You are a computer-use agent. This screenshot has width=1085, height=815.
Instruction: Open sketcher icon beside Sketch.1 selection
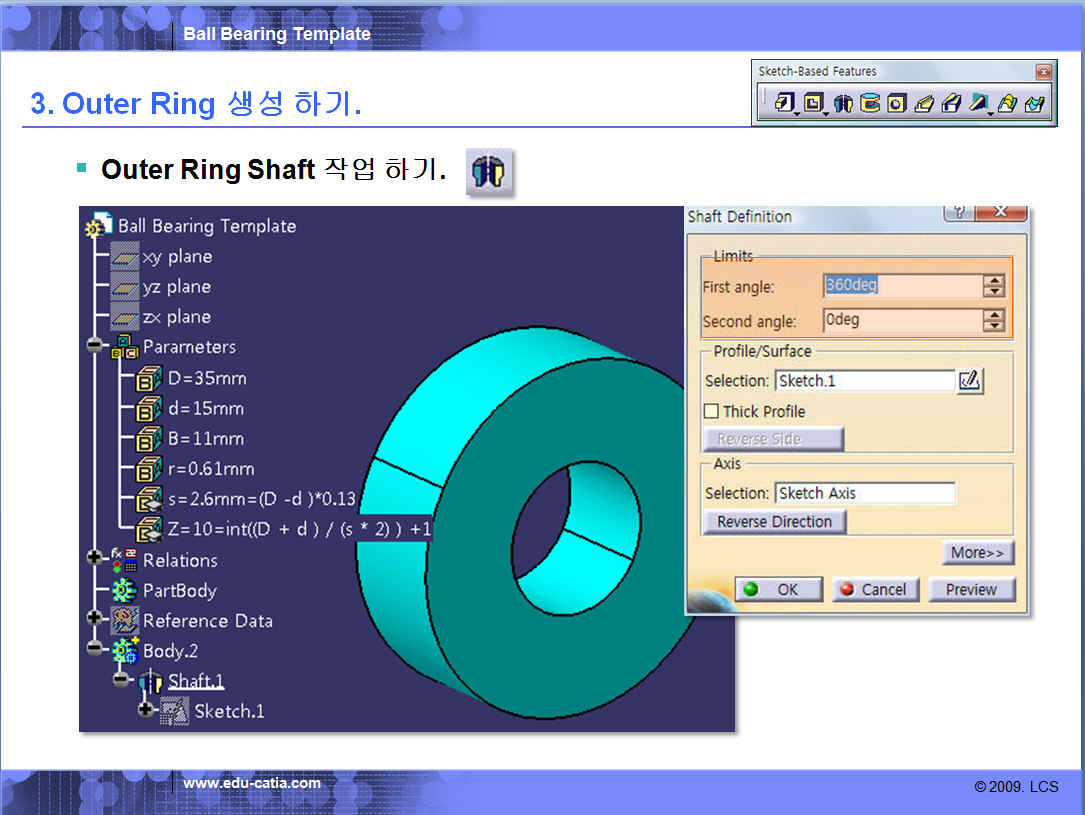[x=970, y=381]
